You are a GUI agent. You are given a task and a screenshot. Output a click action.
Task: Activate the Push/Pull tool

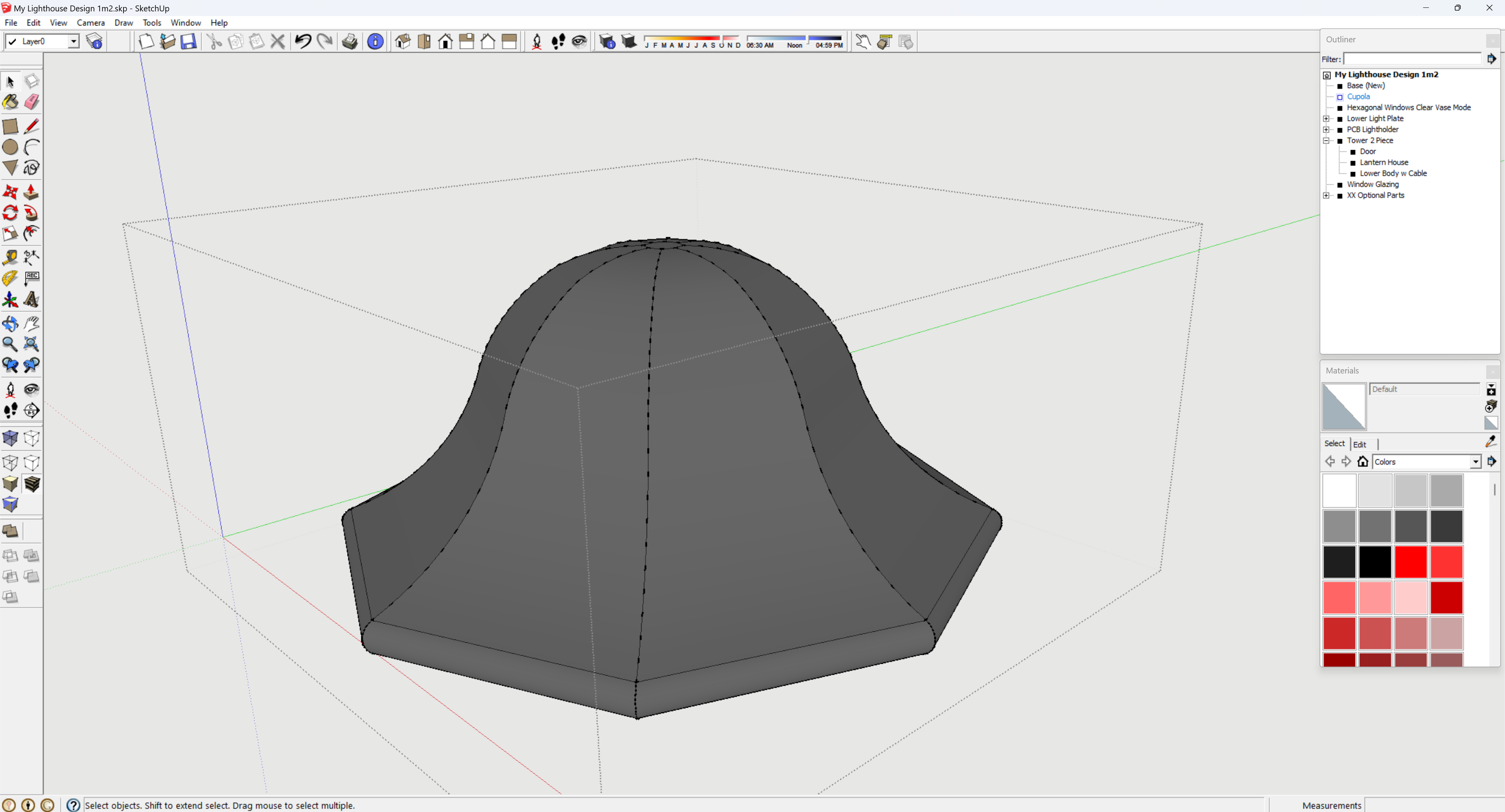point(31,192)
